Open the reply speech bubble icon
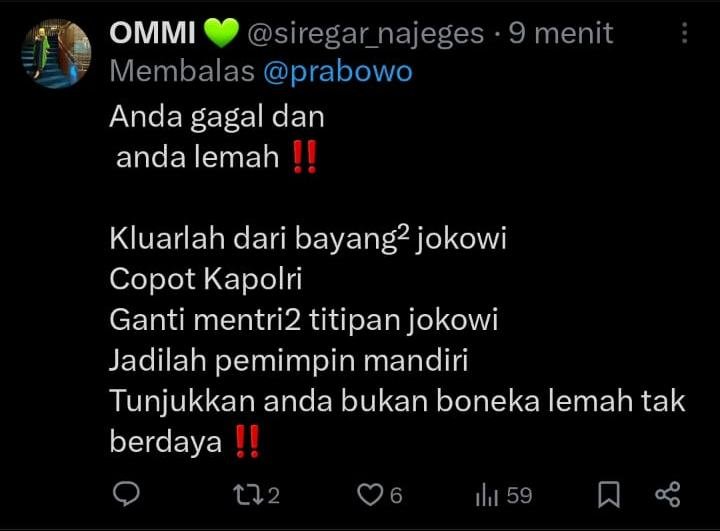 click(x=126, y=494)
